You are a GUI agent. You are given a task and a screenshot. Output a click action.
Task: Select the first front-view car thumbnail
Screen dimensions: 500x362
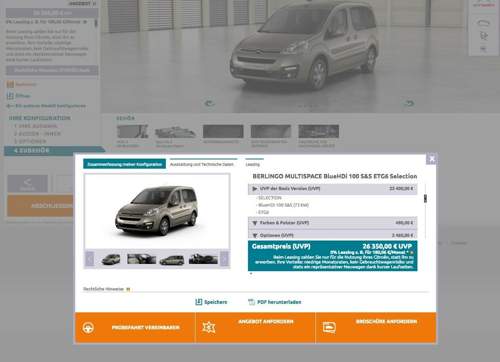coord(111,259)
